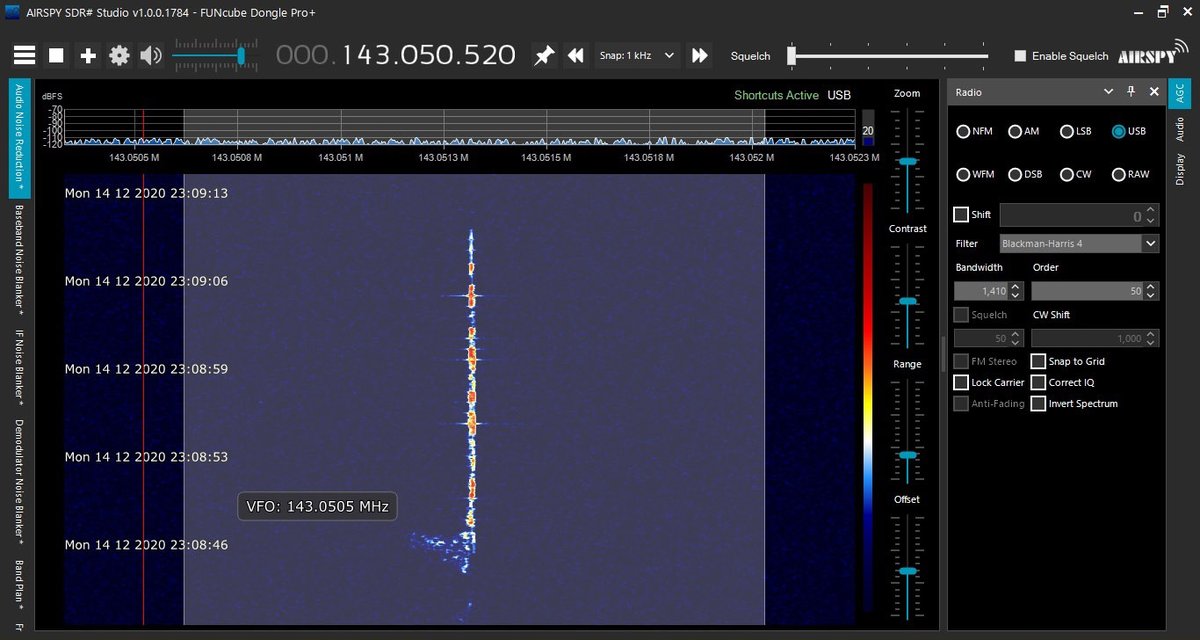
Task: Step frequency up with the forward arrows
Action: (x=700, y=56)
